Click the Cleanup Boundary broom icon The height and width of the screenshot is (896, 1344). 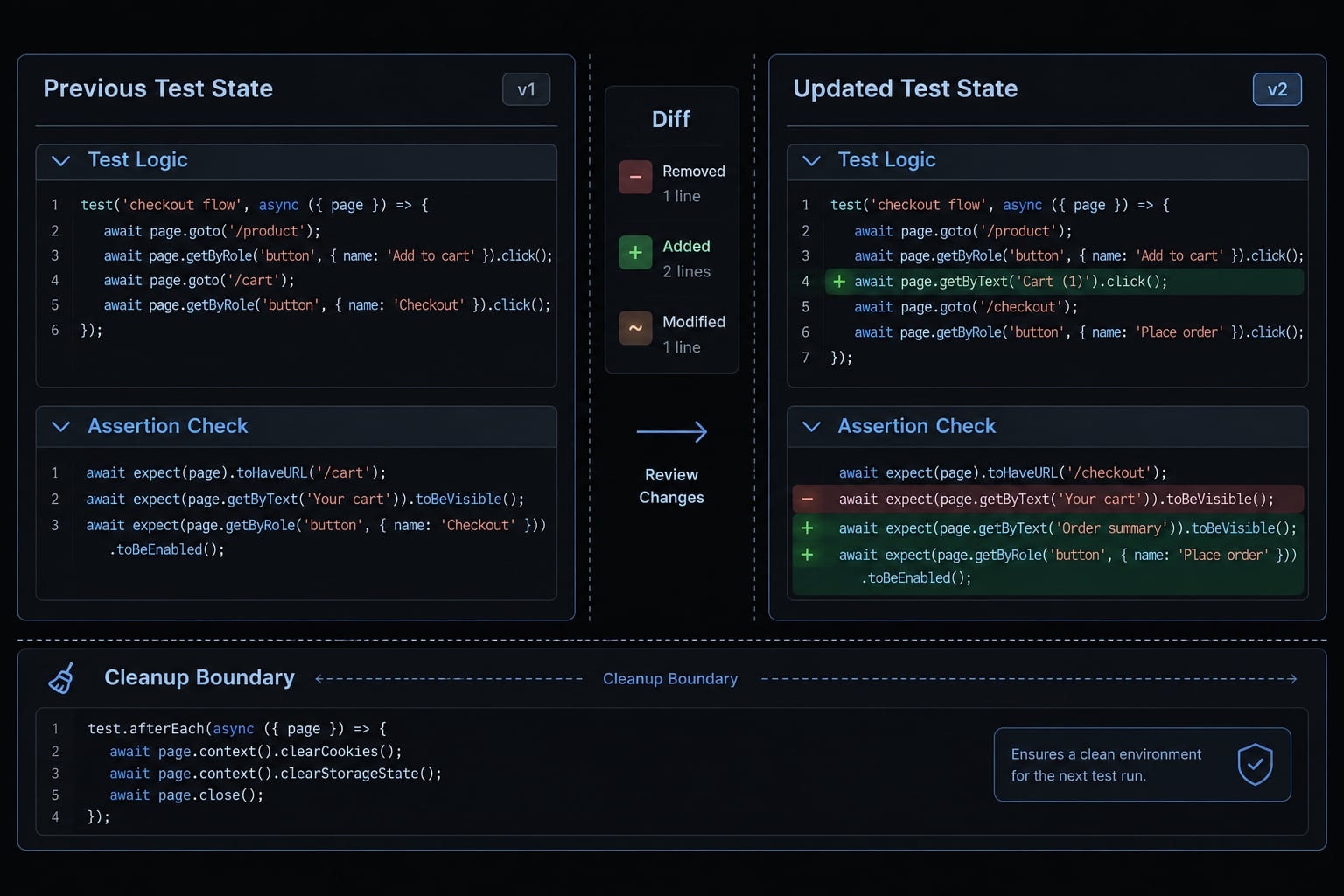[x=61, y=678]
